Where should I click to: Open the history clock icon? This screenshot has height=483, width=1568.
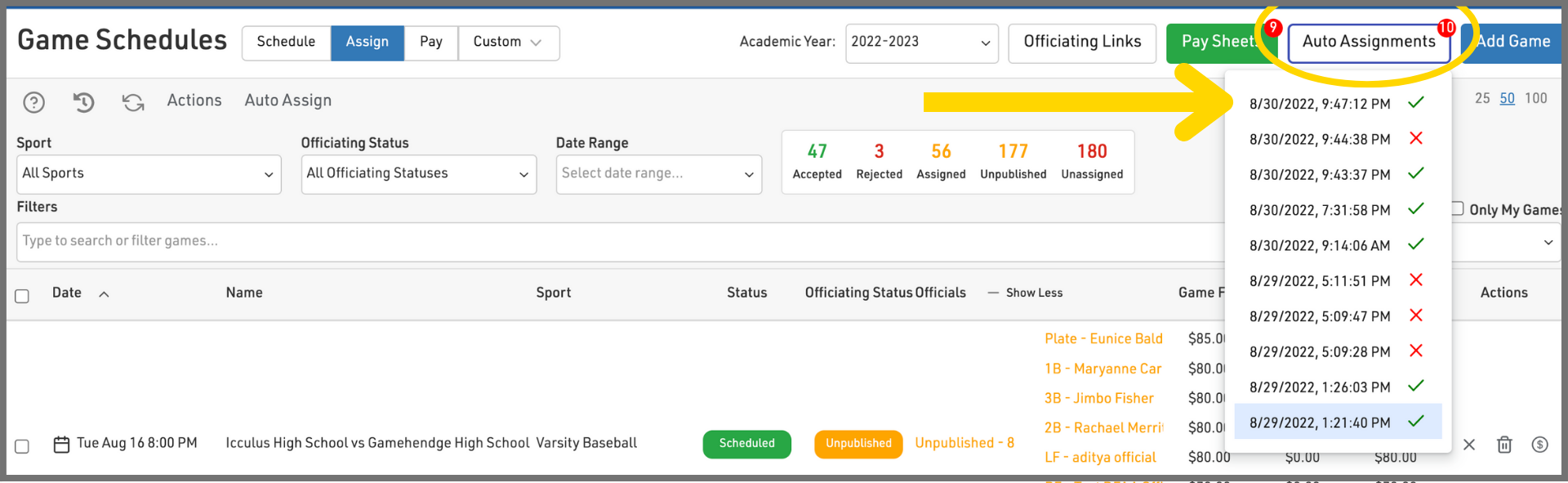tap(83, 102)
